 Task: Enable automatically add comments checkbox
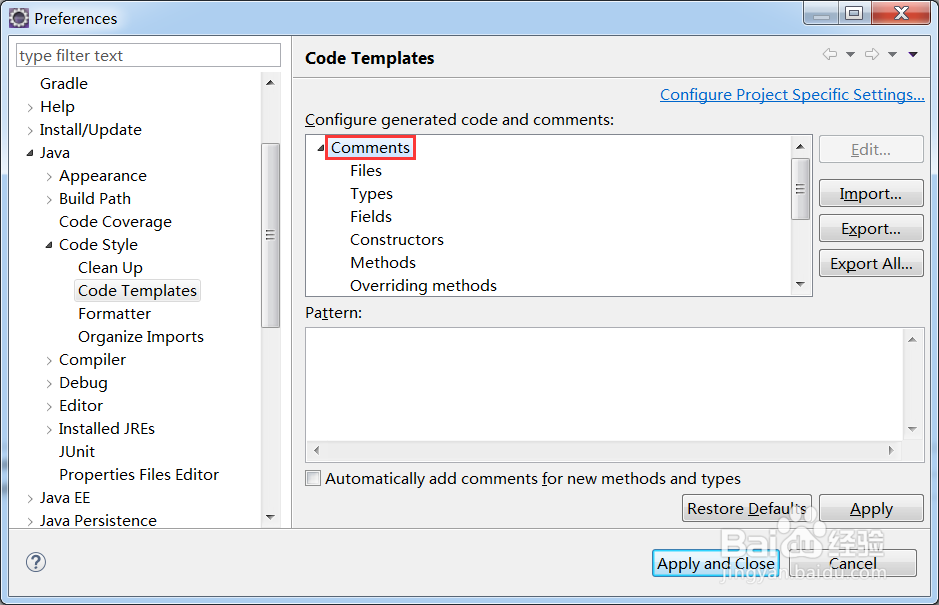[x=313, y=478]
